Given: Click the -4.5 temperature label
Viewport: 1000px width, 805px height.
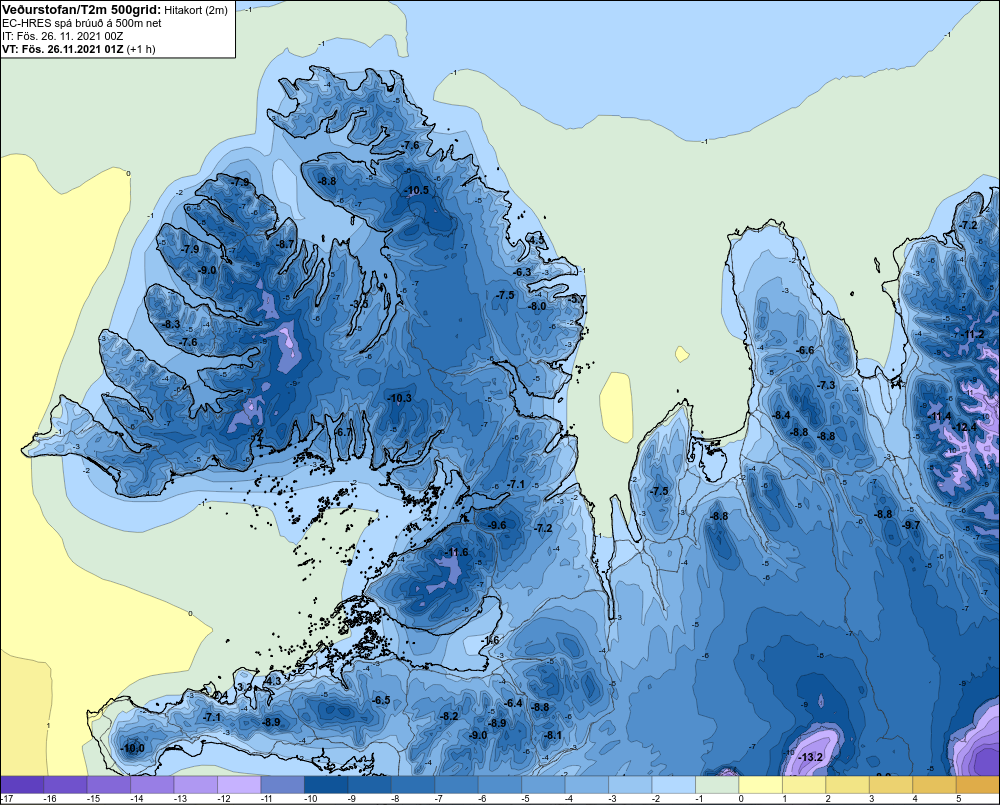Looking at the screenshot, I should [x=536, y=240].
